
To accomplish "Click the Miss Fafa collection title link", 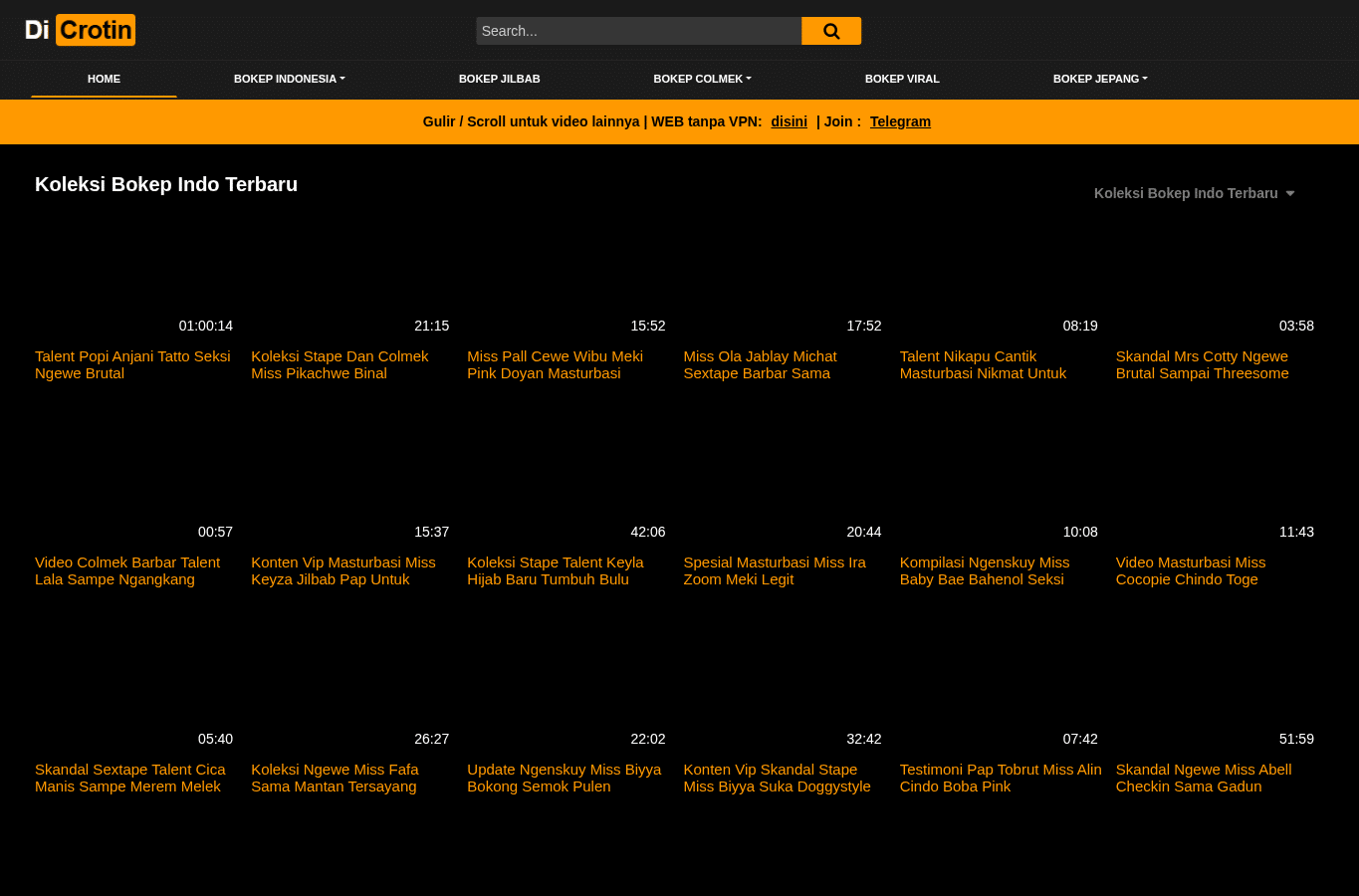I will click(x=335, y=778).
